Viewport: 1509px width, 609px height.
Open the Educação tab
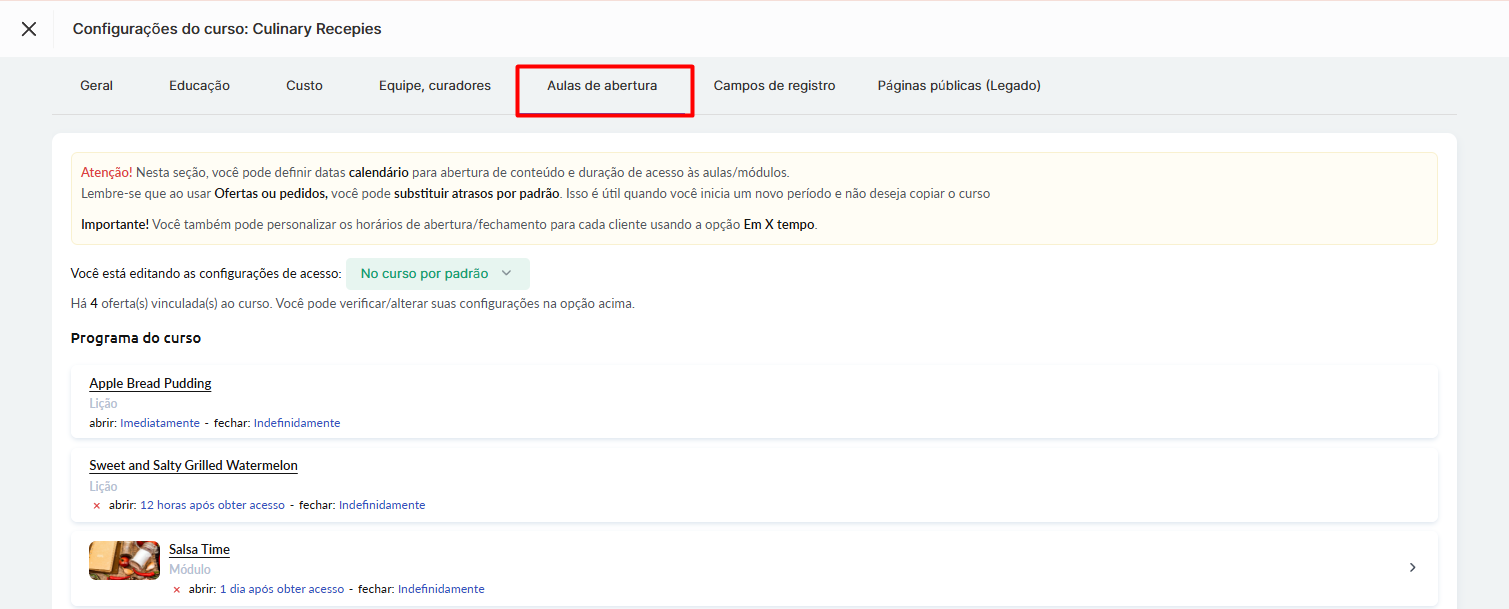[x=199, y=86]
